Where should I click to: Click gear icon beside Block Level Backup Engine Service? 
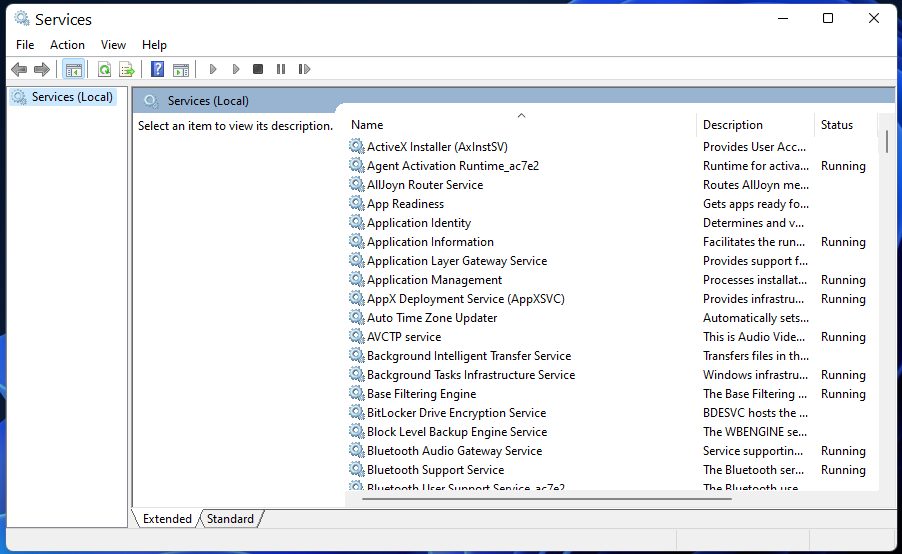click(x=357, y=431)
